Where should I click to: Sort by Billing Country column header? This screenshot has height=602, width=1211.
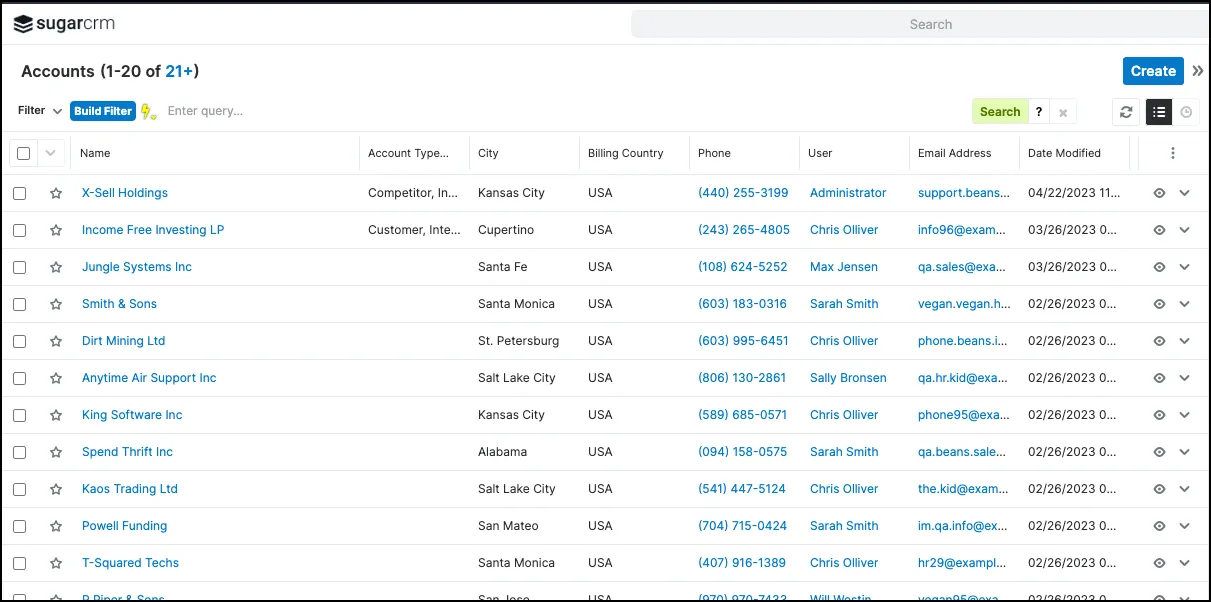tap(626, 153)
